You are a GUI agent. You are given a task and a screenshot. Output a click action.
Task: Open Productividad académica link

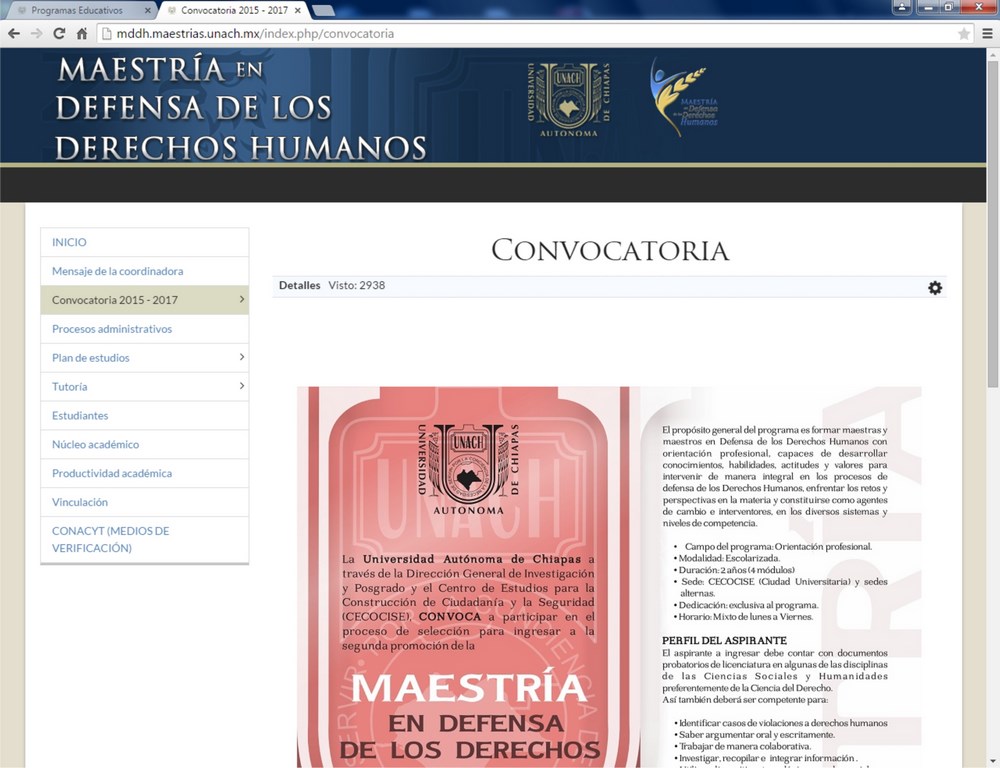pos(145,473)
